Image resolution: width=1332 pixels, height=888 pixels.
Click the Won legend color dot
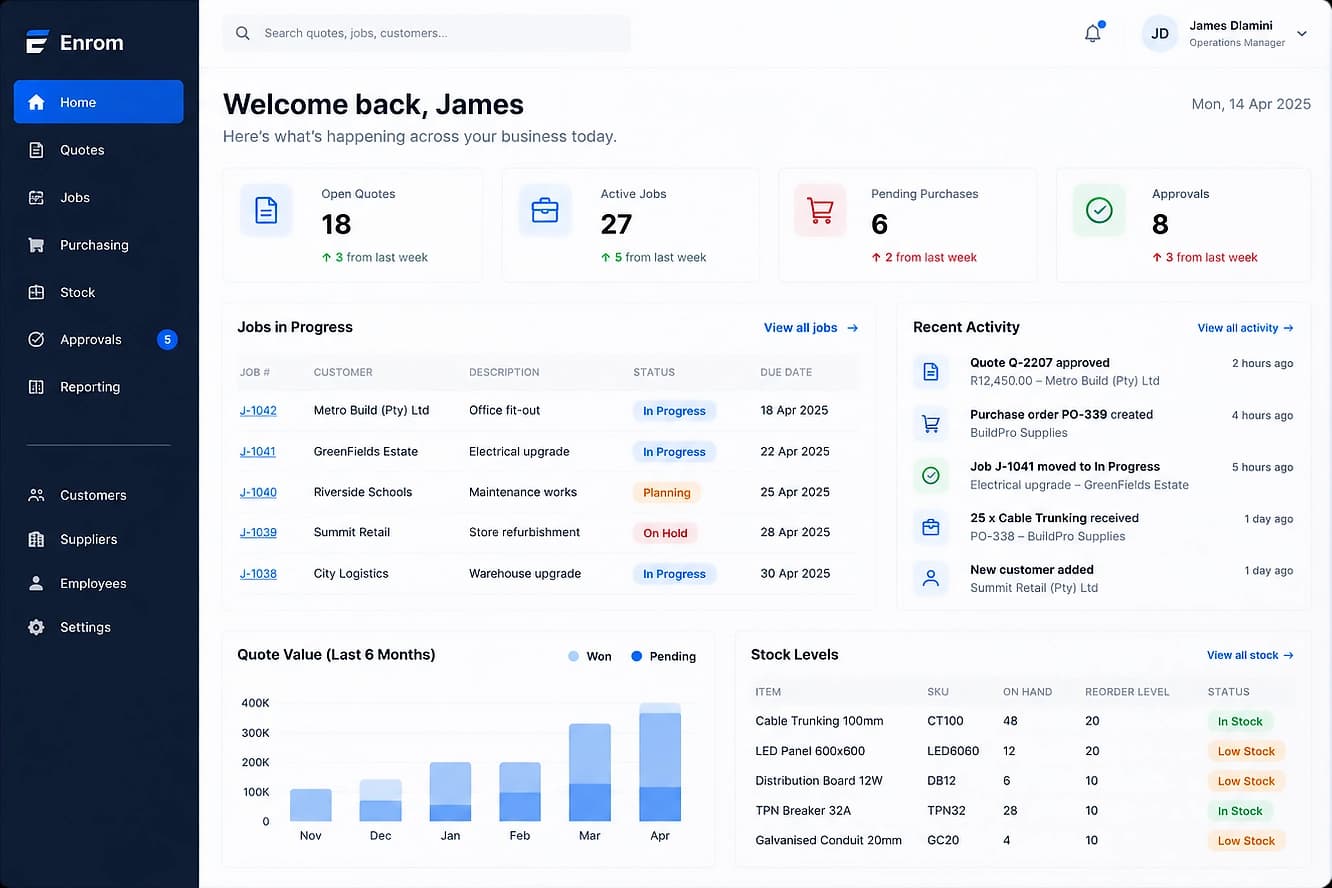[x=573, y=656]
